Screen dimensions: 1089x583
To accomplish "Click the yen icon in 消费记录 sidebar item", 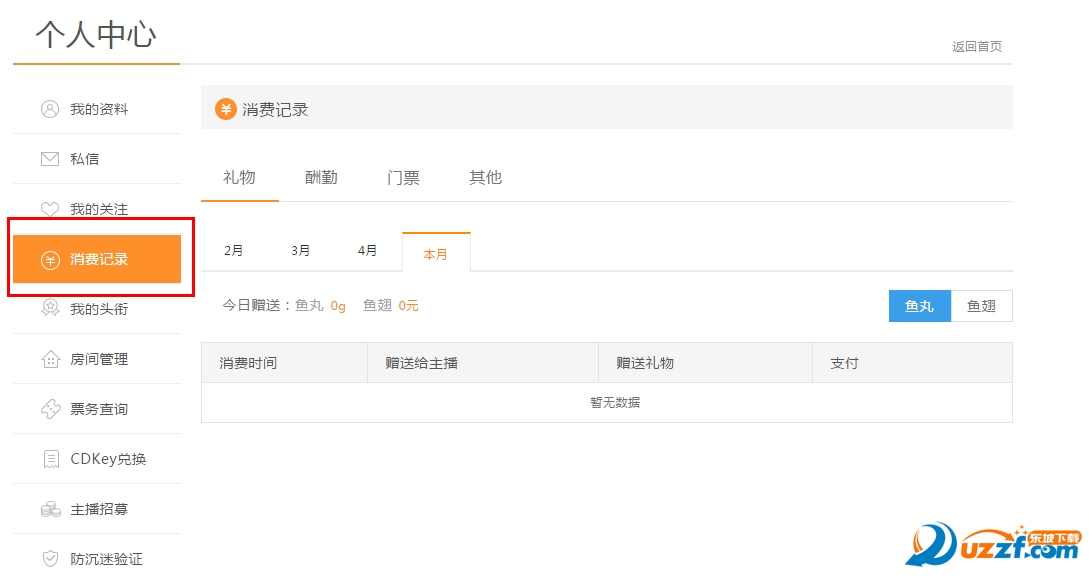I will [x=50, y=260].
